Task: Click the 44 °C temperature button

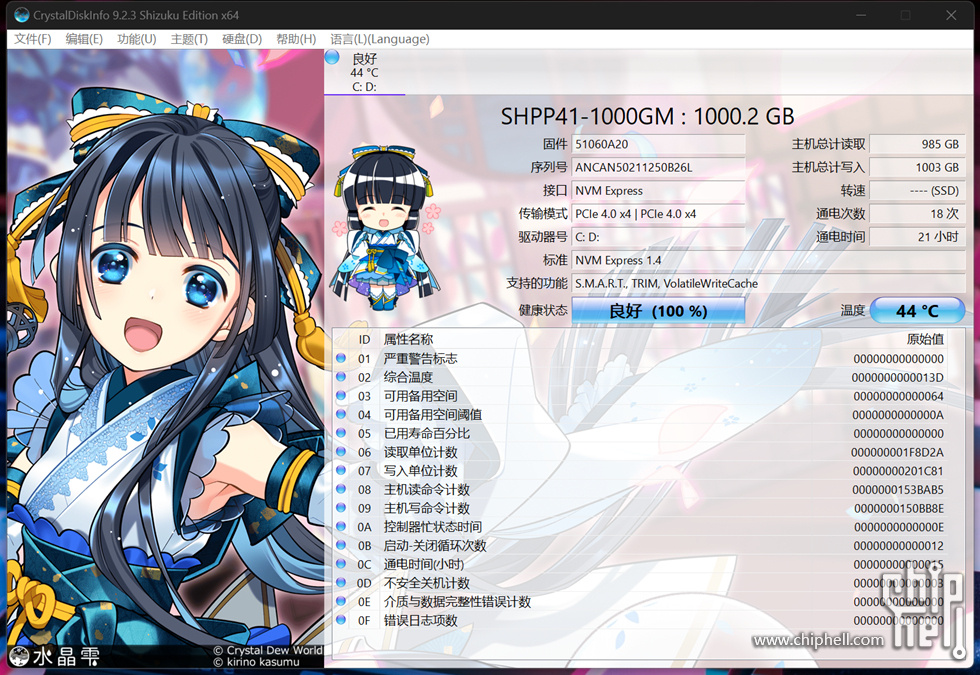Action: 917,311
